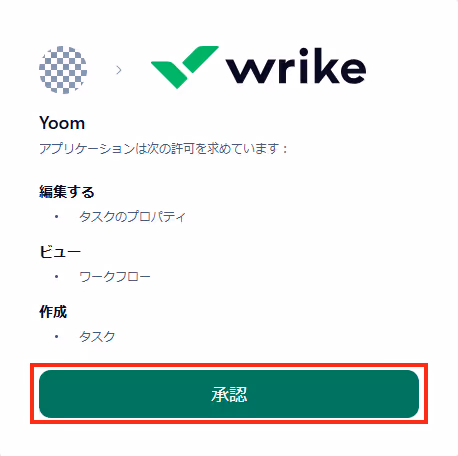Click the ワークフロー permission item
Viewport: 458px width, 456px height.
115,277
